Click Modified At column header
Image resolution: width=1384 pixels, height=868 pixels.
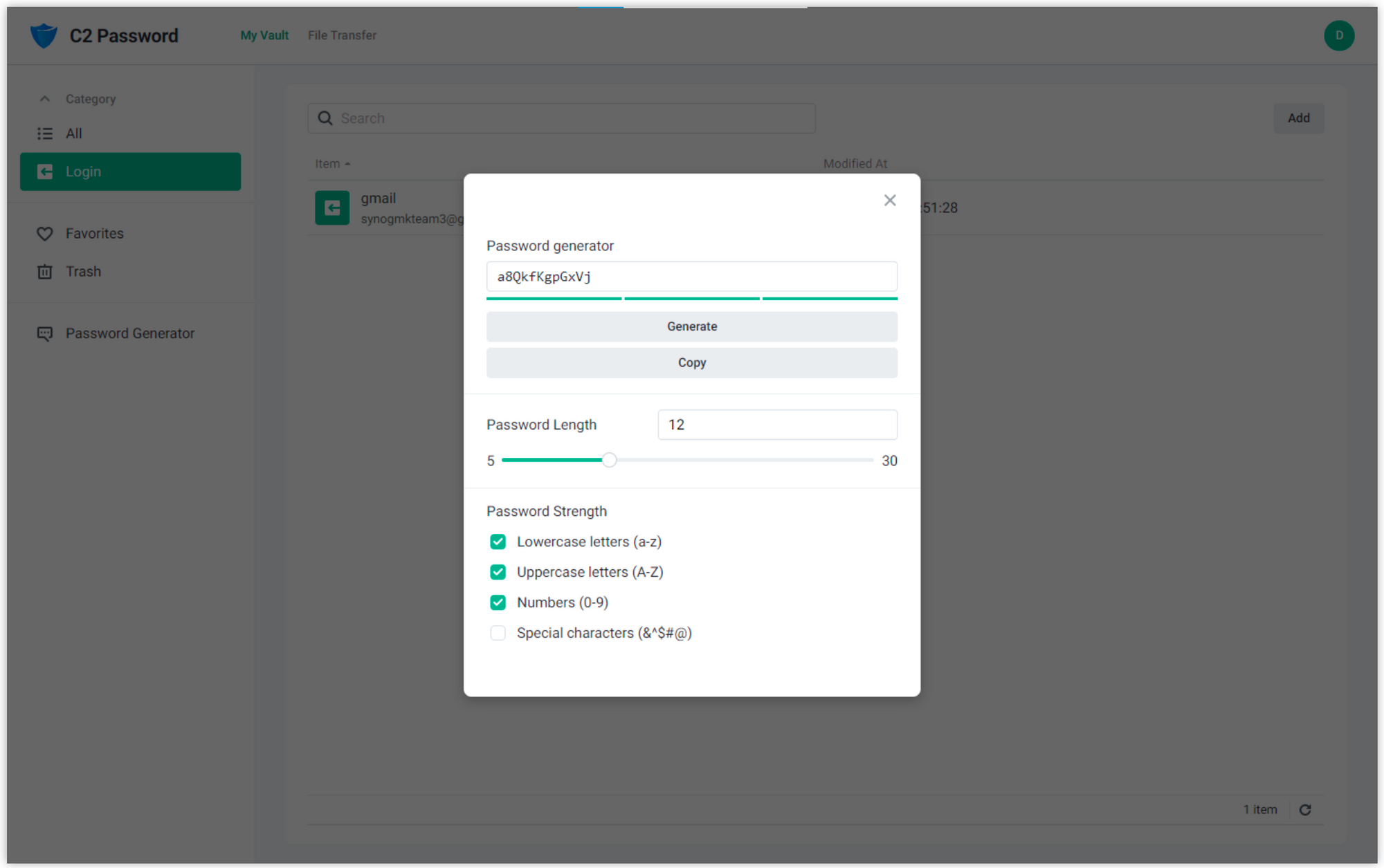pyautogui.click(x=855, y=164)
